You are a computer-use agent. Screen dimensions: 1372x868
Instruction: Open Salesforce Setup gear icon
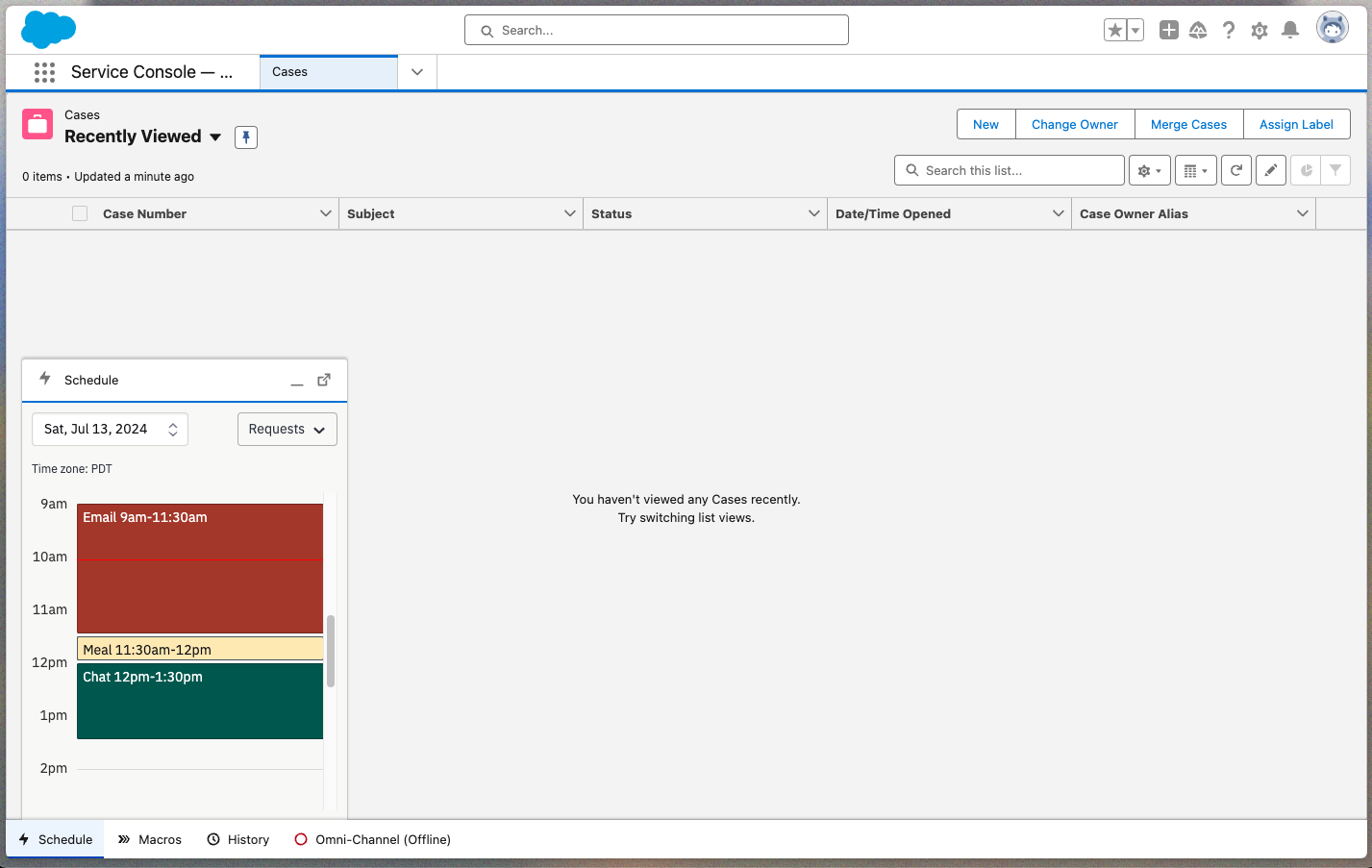[1259, 30]
